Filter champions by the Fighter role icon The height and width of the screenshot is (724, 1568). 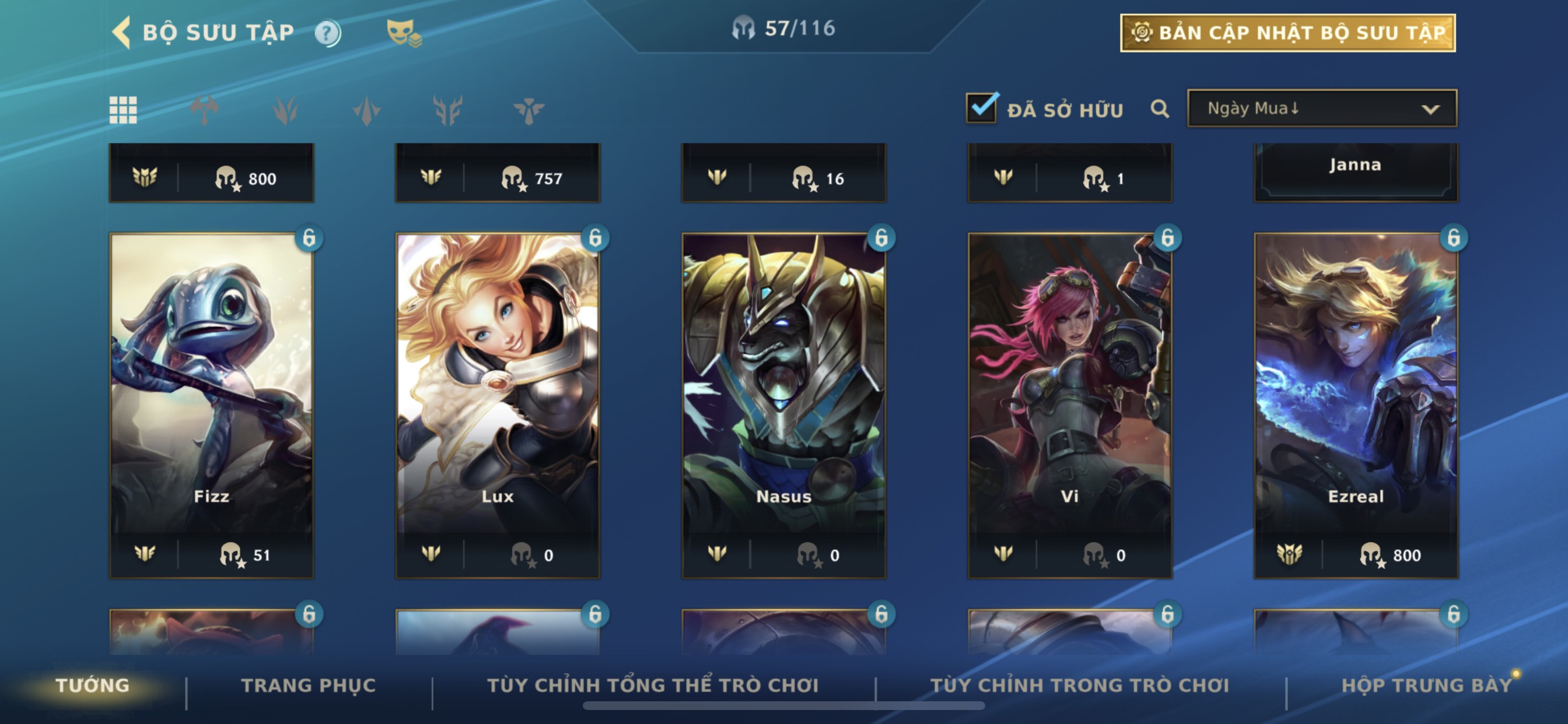[204, 110]
